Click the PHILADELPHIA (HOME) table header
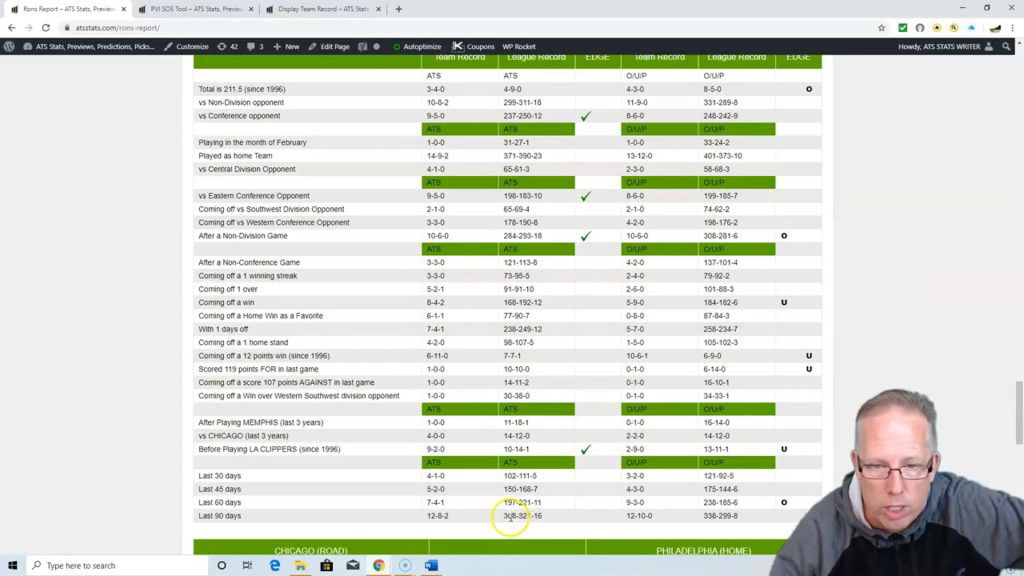This screenshot has width=1024, height=576. tap(703, 551)
